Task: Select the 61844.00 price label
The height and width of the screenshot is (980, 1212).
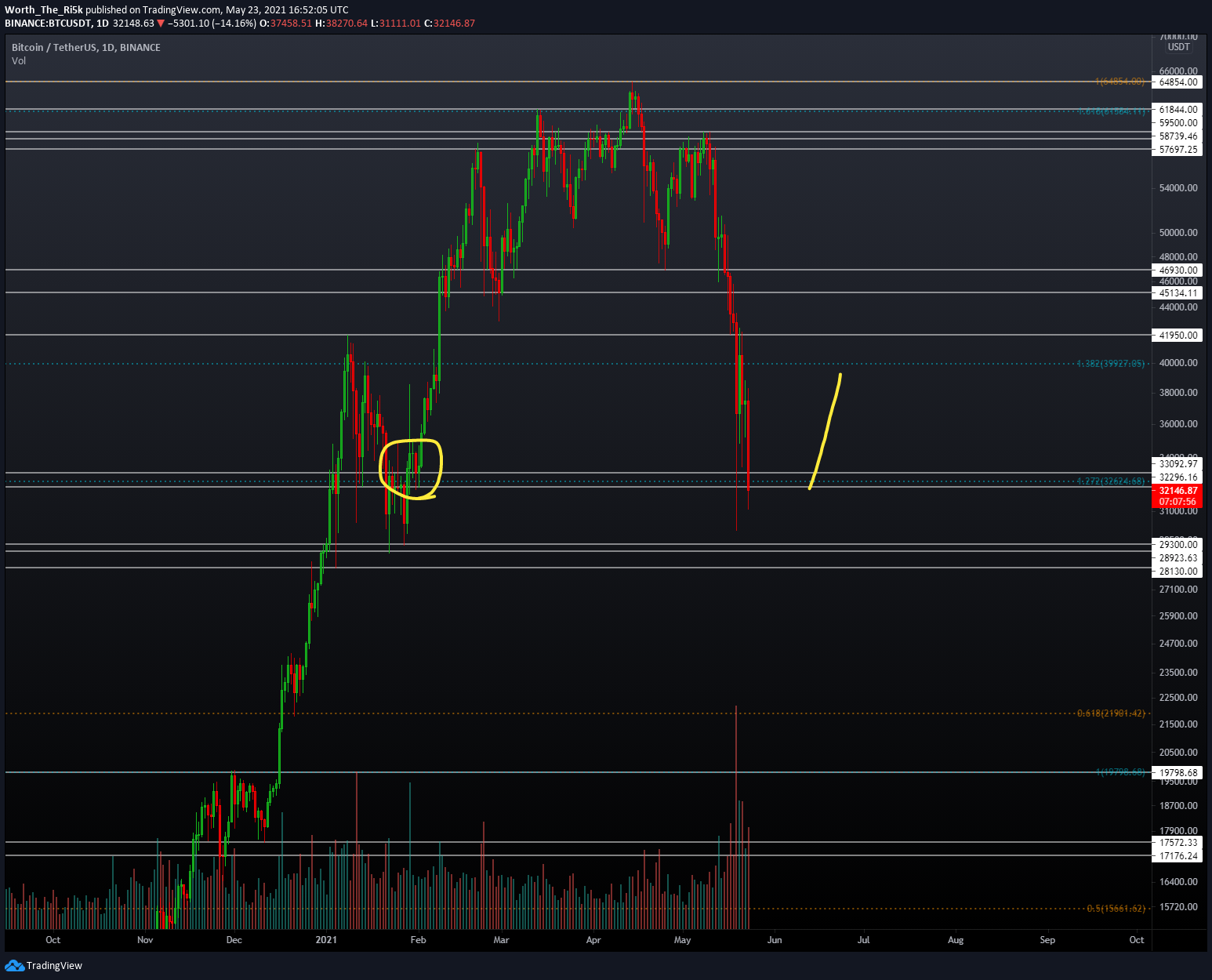Action: [1177, 110]
